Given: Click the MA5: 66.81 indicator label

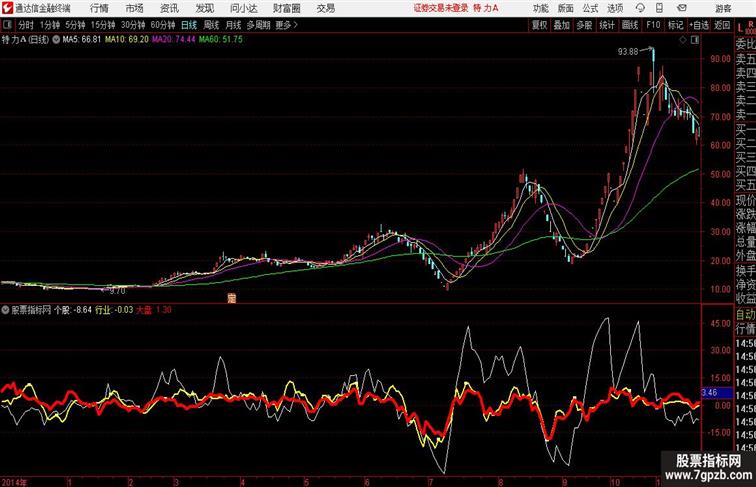Looking at the screenshot, I should (x=81, y=40).
